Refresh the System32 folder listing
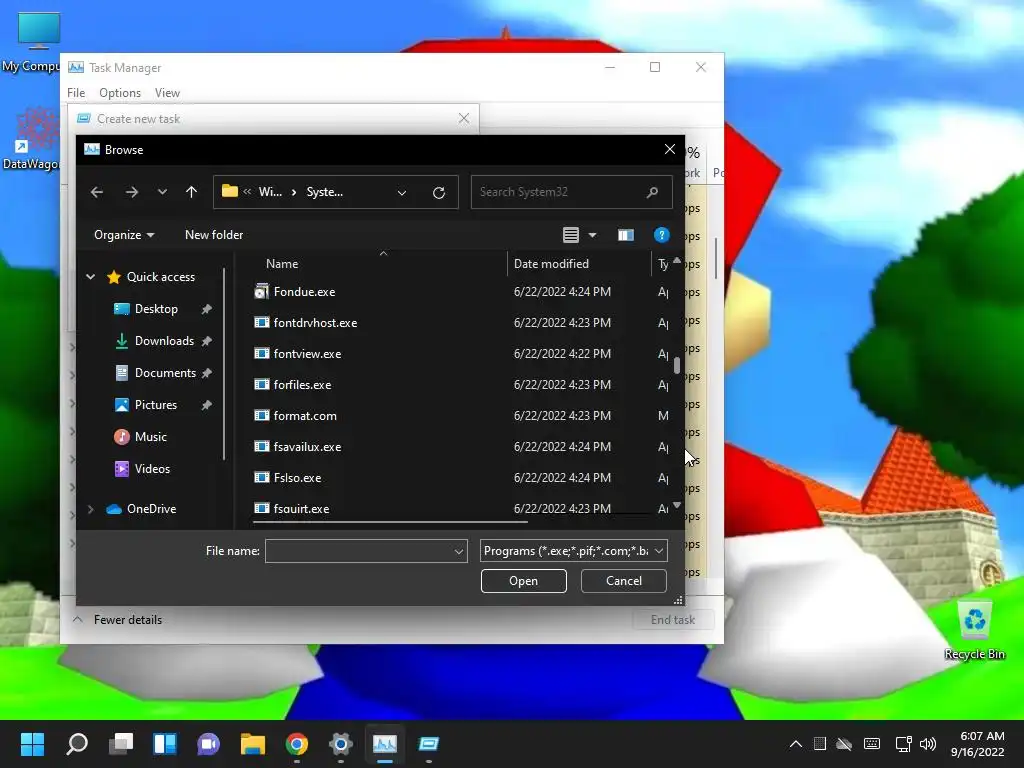This screenshot has height=768, width=1024. coord(439,192)
